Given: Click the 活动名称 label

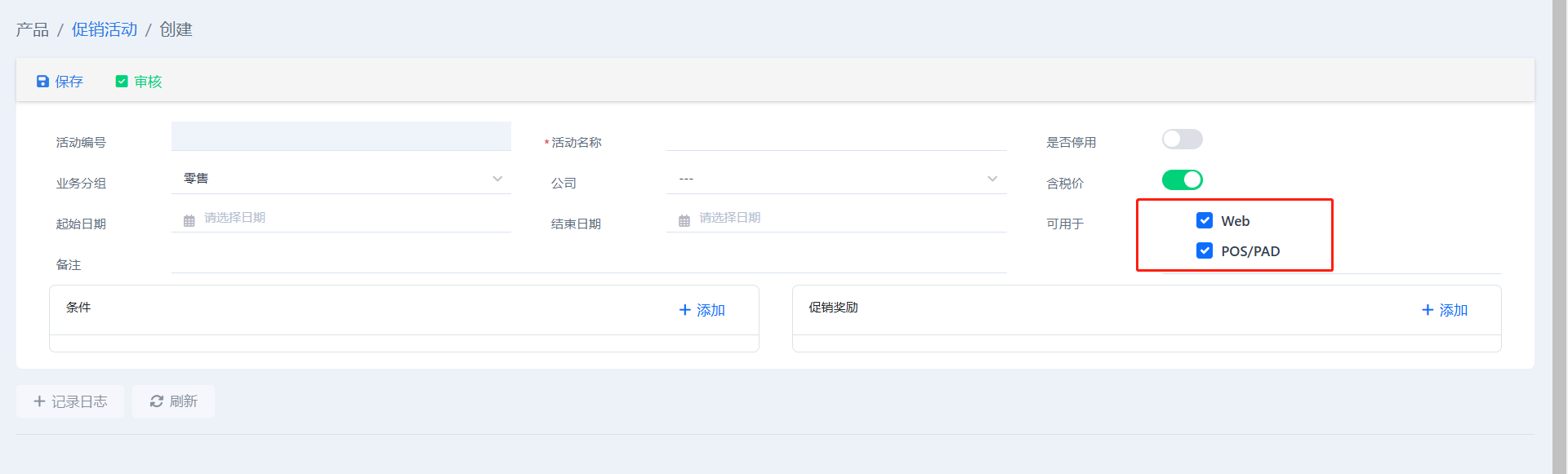Looking at the screenshot, I should click(x=577, y=142).
